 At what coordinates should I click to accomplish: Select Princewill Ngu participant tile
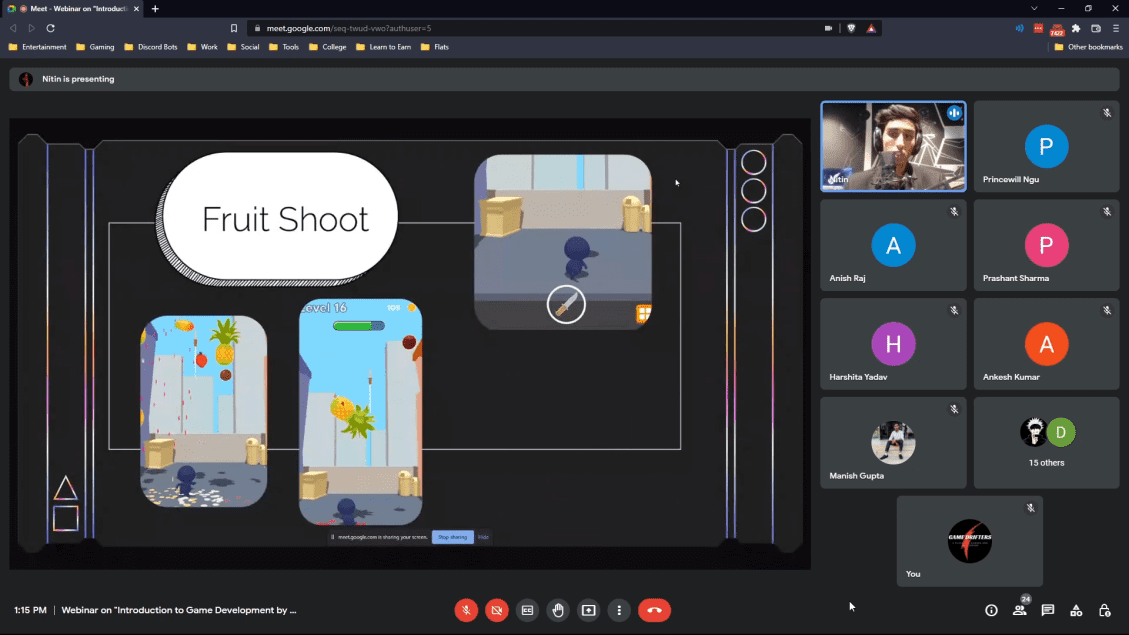(x=1046, y=146)
